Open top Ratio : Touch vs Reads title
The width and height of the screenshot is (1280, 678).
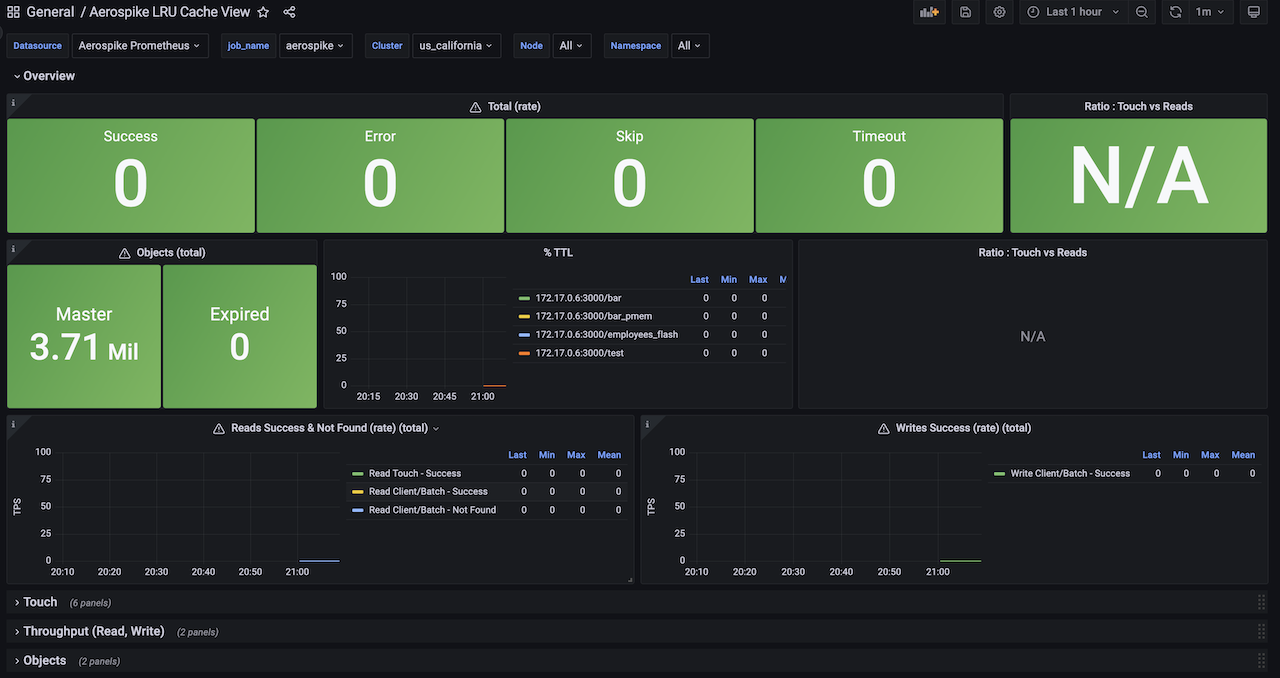pyautogui.click(x=1138, y=107)
